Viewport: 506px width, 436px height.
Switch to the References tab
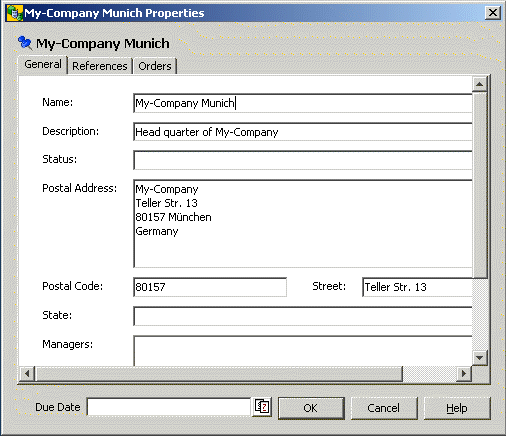click(x=100, y=66)
